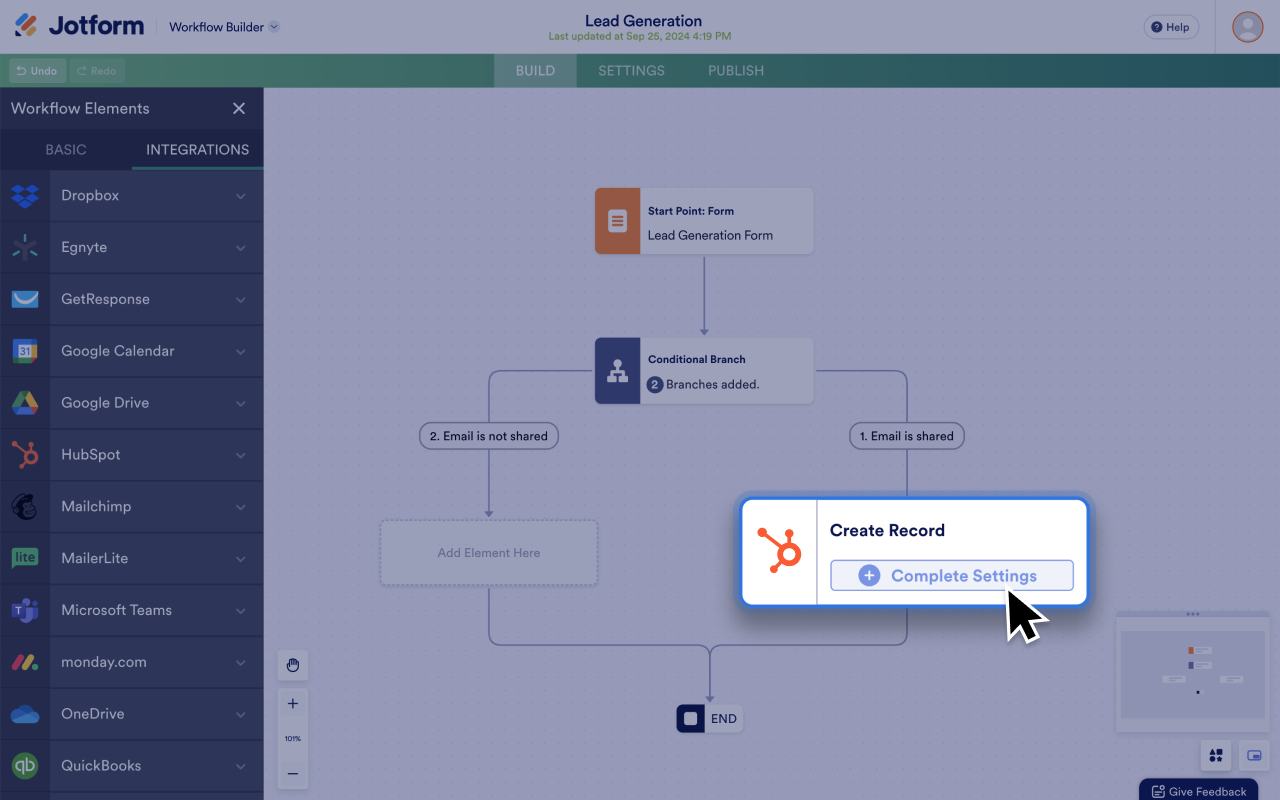Switch to the BUILD tab
1280x800 pixels.
(x=535, y=71)
